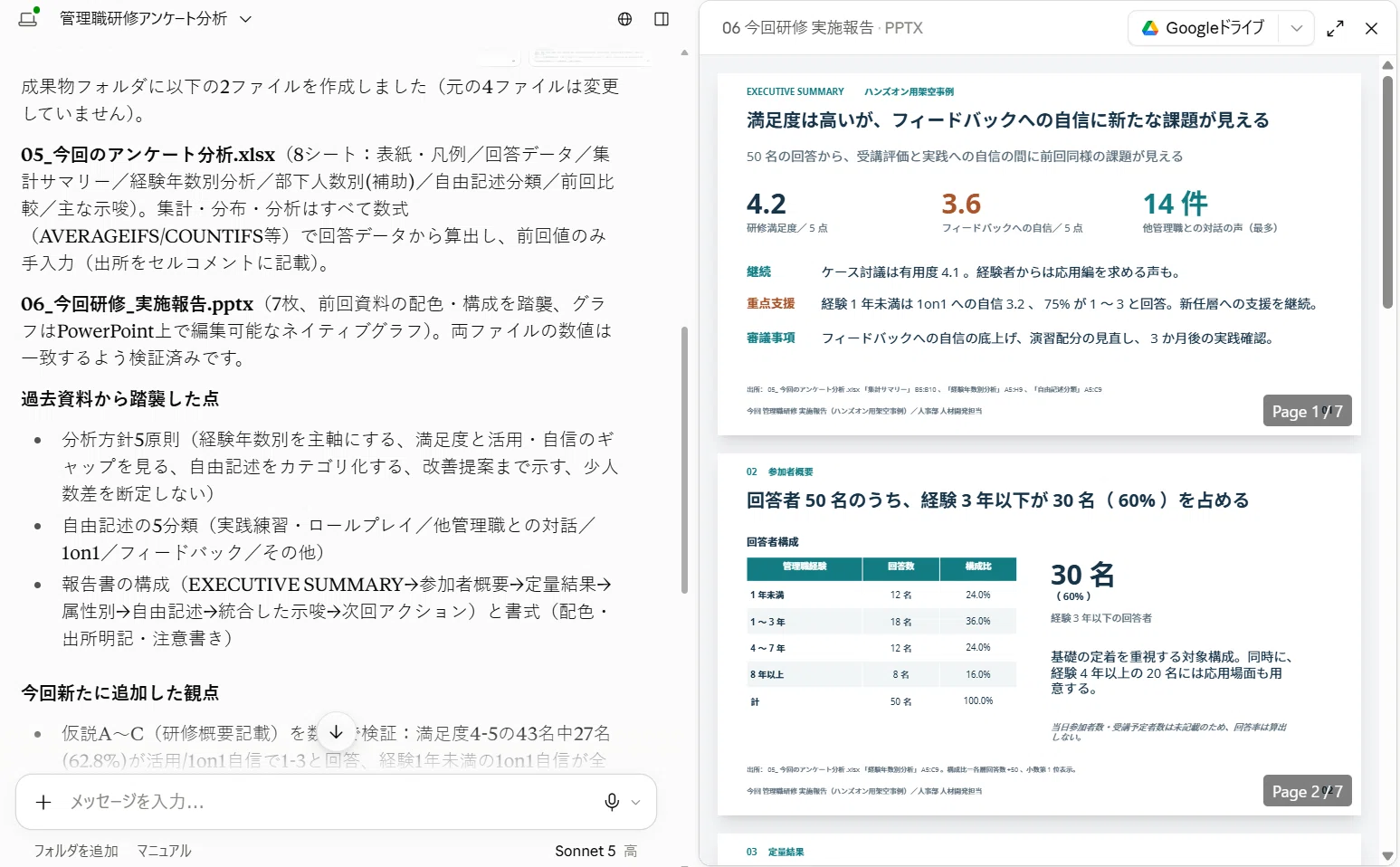
Task: Click the 管理職経験 table column header
Action: [x=804, y=567]
